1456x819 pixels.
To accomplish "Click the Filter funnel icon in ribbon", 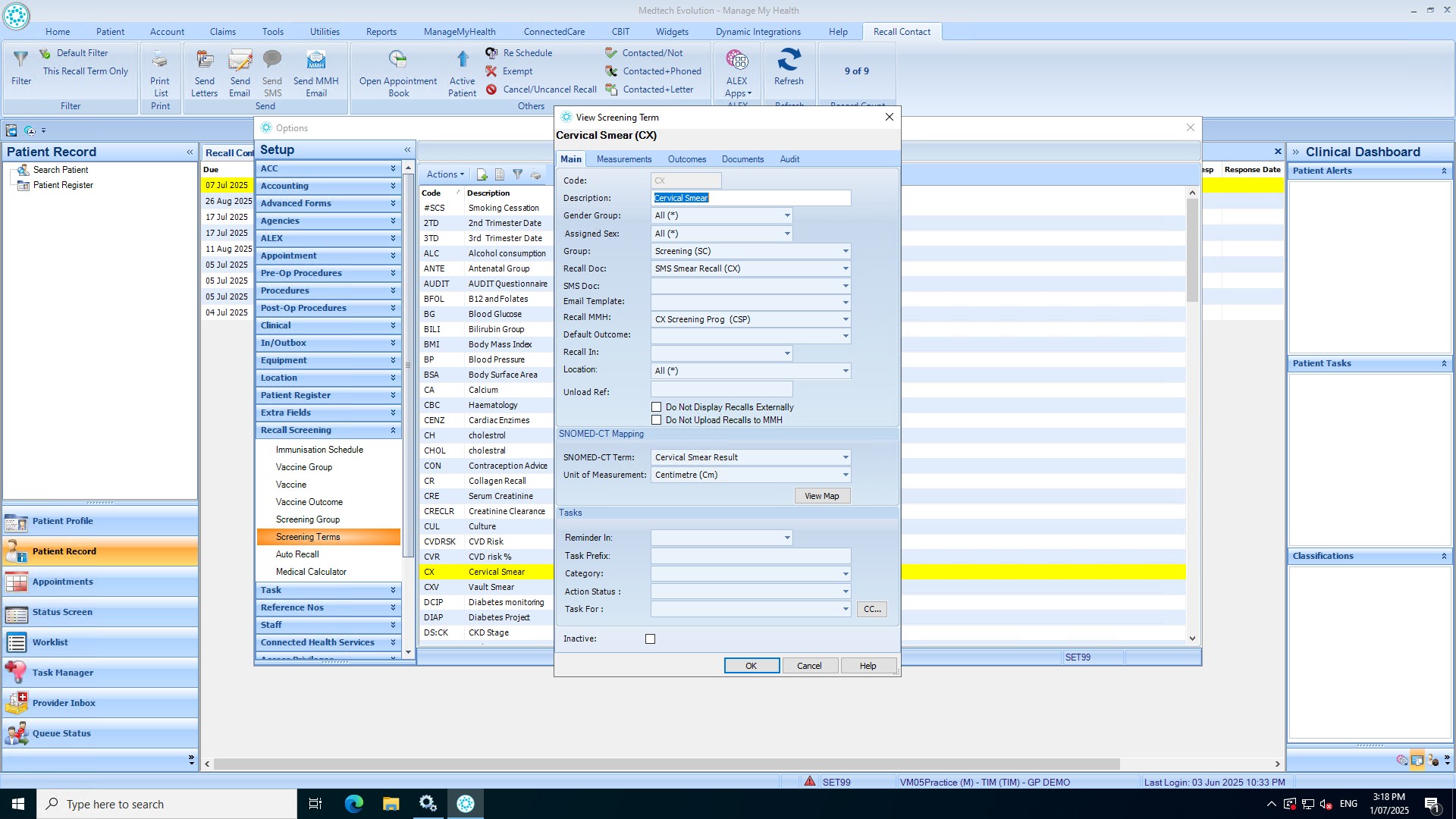I will click(21, 60).
